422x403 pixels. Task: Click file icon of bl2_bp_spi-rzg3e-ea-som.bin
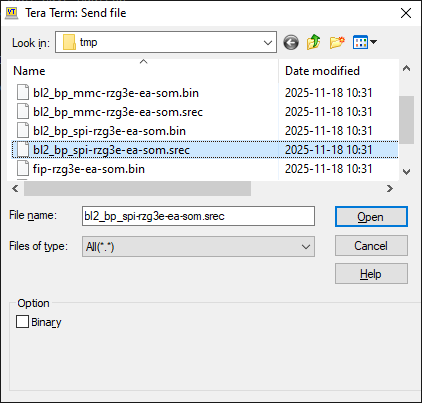(23, 130)
